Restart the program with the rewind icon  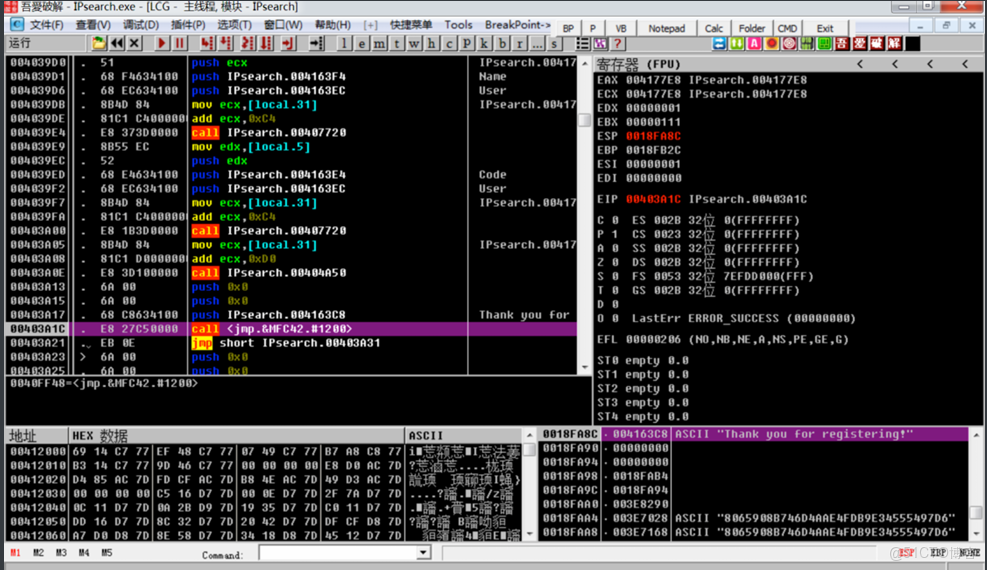click(x=116, y=43)
